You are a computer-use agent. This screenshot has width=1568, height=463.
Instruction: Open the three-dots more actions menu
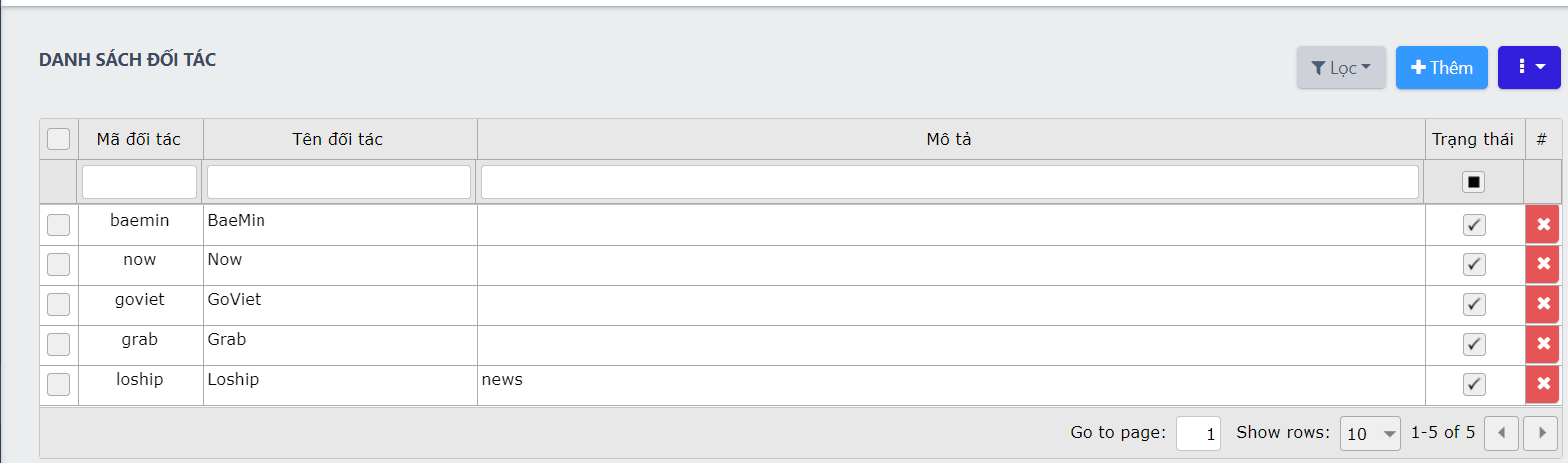point(1528,67)
